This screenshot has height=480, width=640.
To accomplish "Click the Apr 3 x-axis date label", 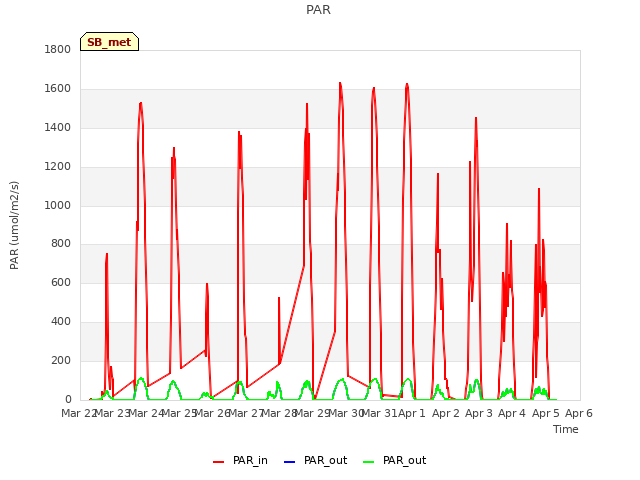I will coord(479,413).
